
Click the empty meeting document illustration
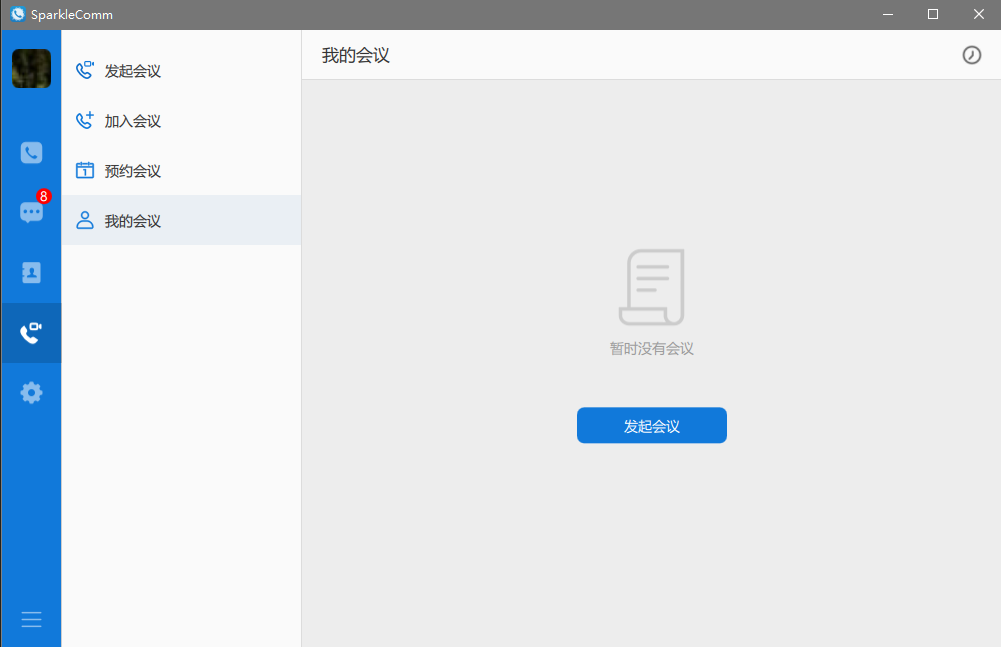pyautogui.click(x=651, y=287)
